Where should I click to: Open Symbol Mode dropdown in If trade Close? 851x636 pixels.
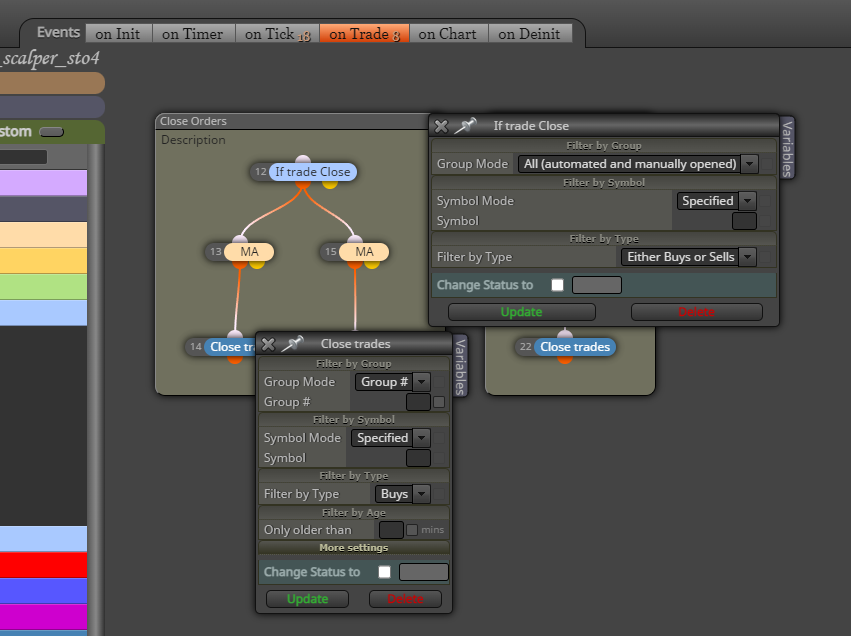pyautogui.click(x=716, y=201)
